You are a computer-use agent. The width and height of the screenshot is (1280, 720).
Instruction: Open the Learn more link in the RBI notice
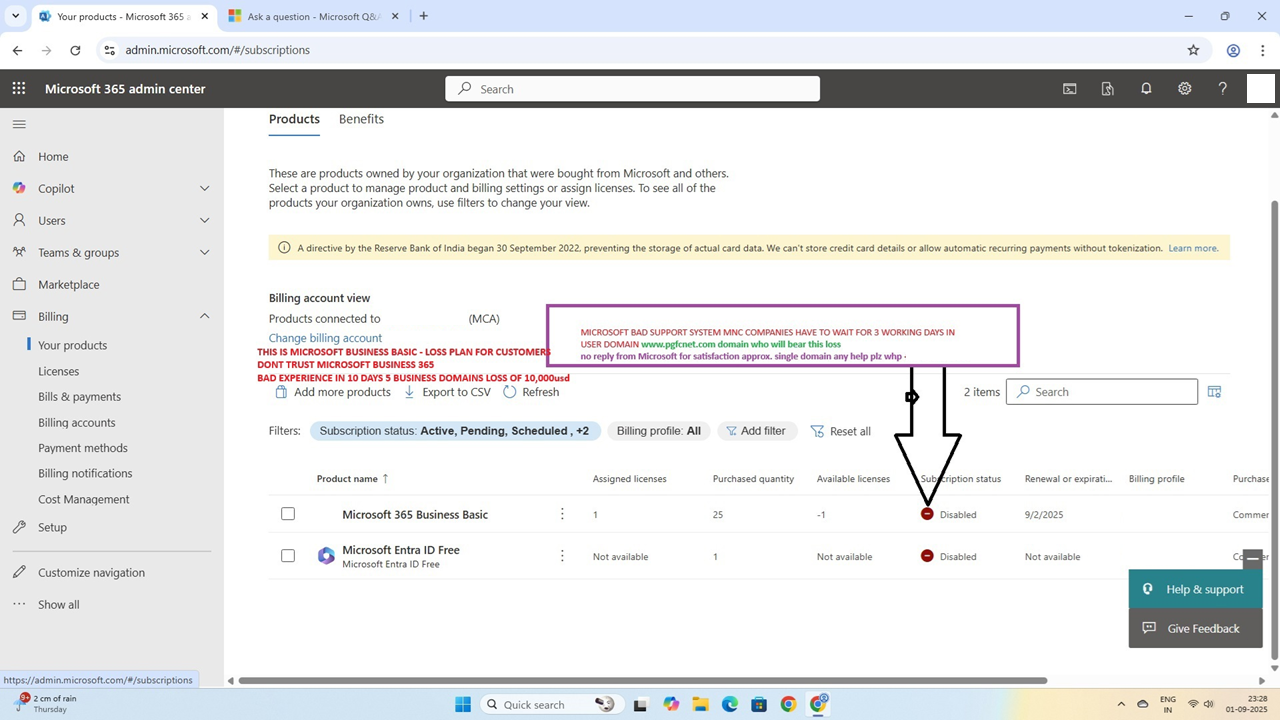(1193, 248)
